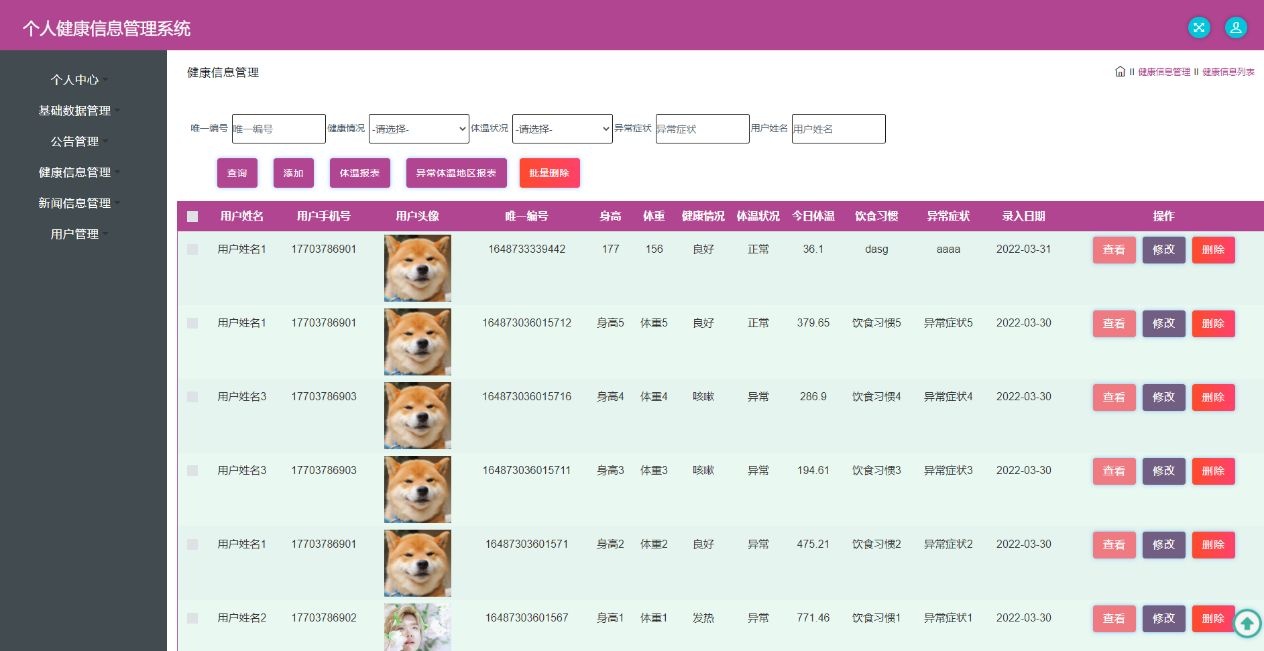The width and height of the screenshot is (1264, 651).
Task: Expand 基础数据管理 in the sidebar
Action: tap(80, 110)
